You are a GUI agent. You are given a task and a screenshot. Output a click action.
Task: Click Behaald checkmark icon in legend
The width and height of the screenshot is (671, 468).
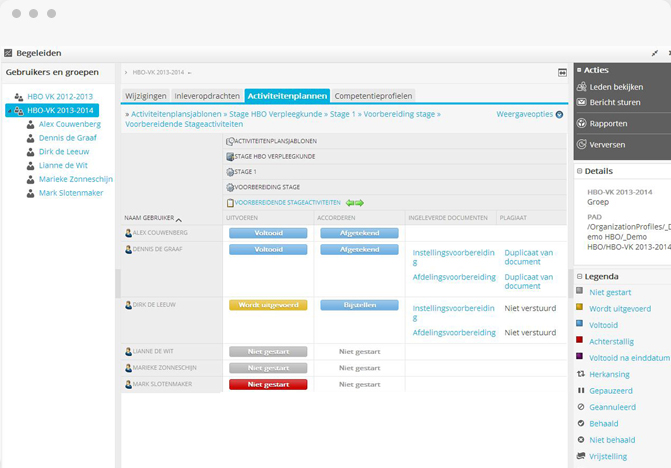(581, 423)
